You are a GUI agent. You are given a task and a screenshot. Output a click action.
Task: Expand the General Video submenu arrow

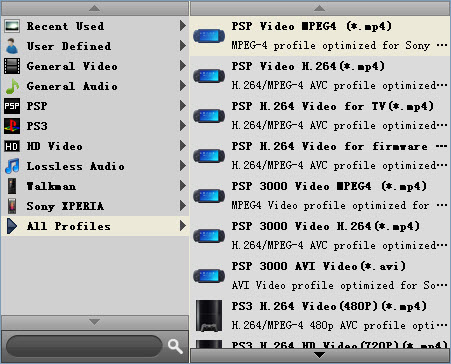coord(183,66)
